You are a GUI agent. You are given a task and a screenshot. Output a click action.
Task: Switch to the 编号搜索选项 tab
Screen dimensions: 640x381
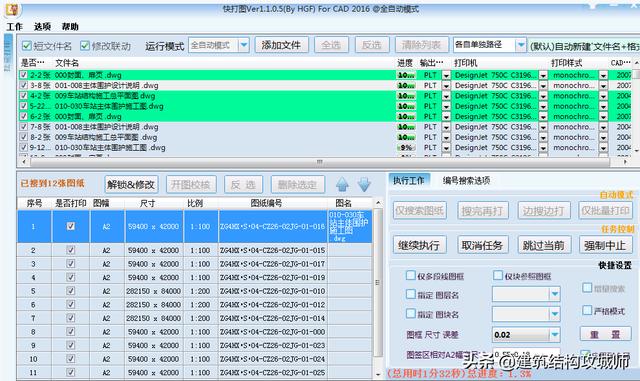click(466, 180)
